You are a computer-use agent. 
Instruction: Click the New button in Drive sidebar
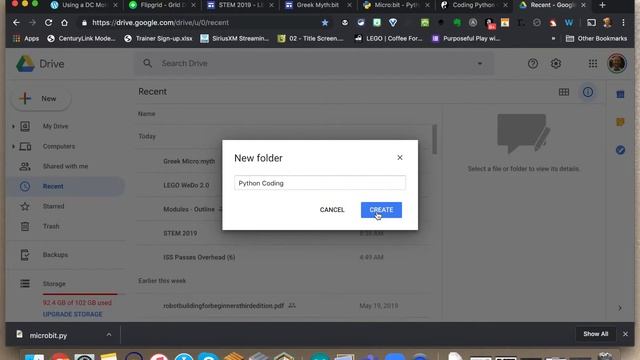41,99
